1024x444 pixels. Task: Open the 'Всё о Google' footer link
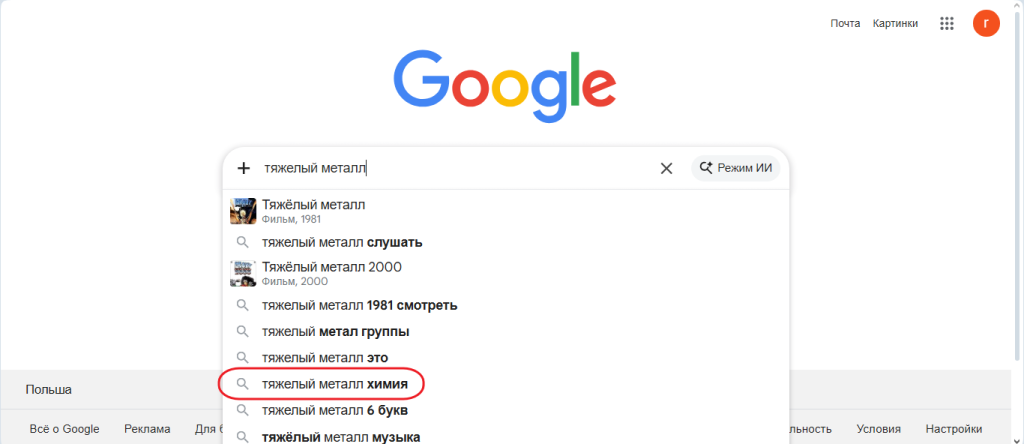click(64, 429)
